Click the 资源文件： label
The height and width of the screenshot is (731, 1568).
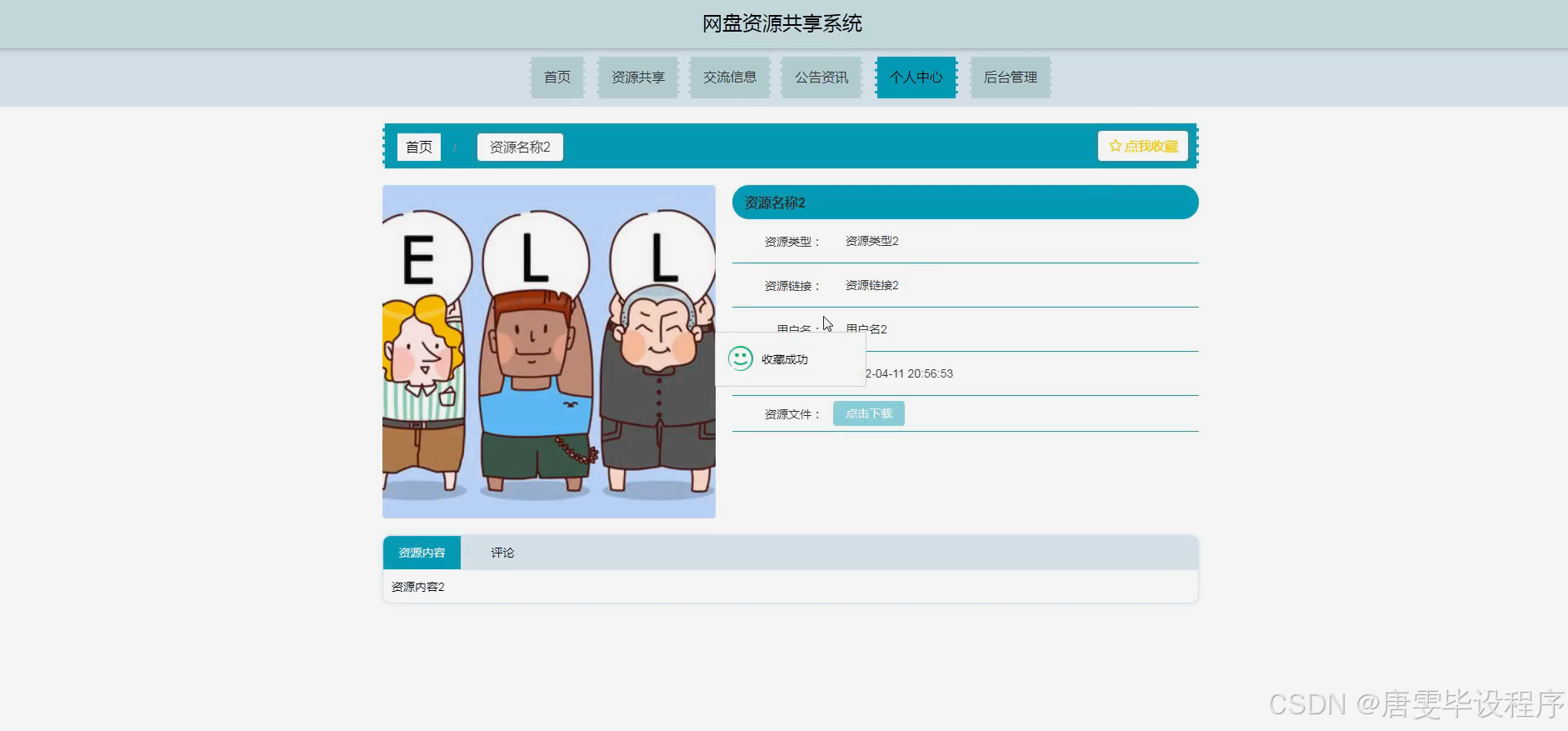click(x=792, y=414)
